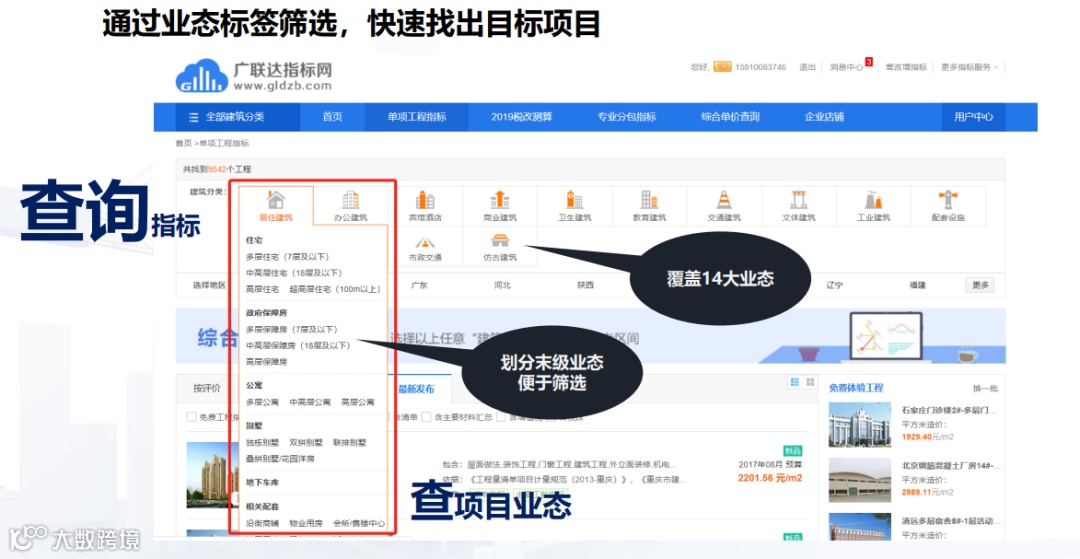
Task: Choose 沿街商铺 subcategory
Action: tap(262, 523)
